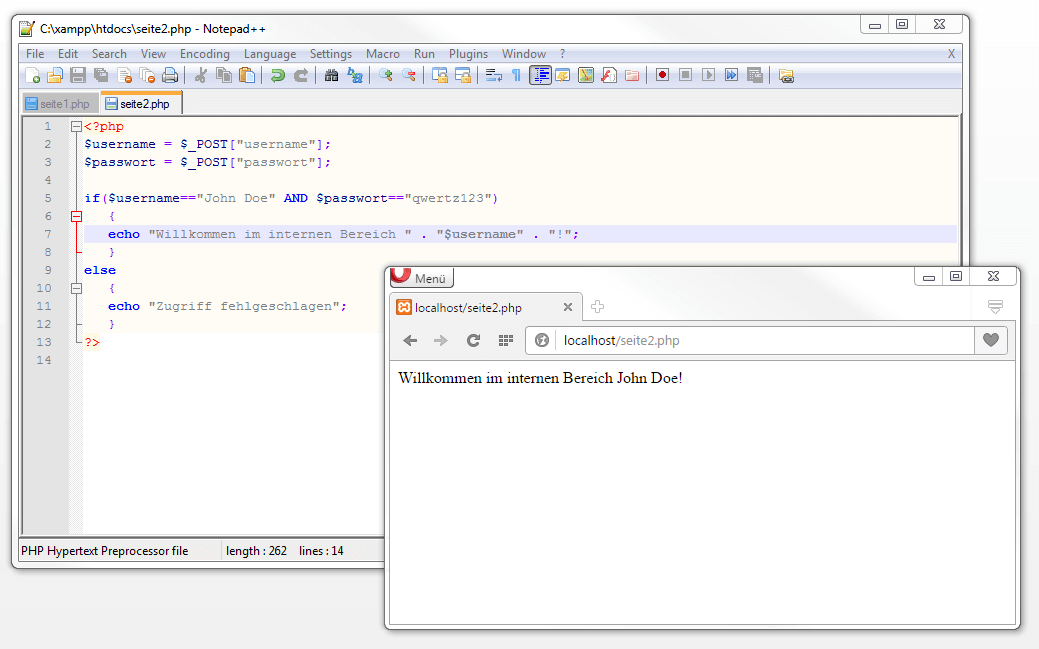Open Opera Speed Dial grid icon

click(506, 340)
